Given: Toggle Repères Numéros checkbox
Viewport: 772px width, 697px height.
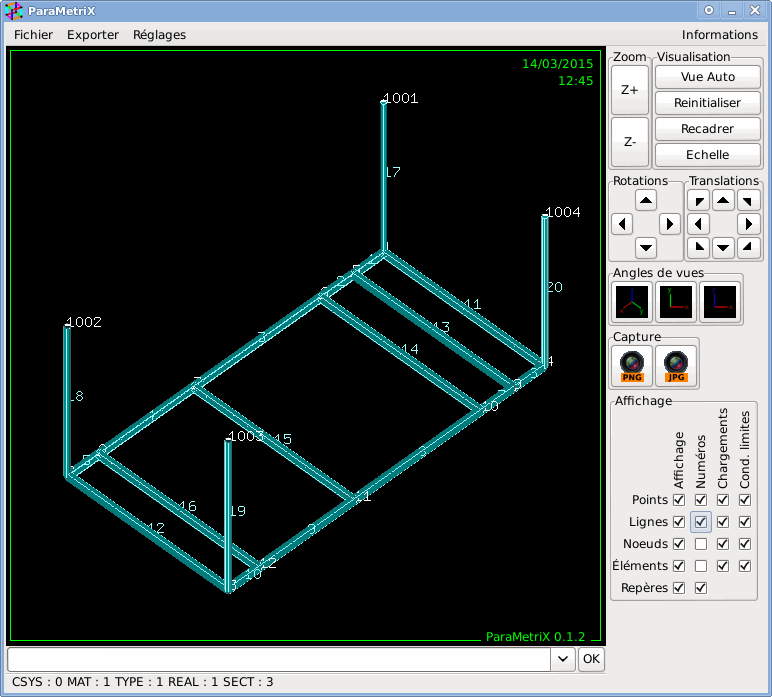Looking at the screenshot, I should 701,588.
